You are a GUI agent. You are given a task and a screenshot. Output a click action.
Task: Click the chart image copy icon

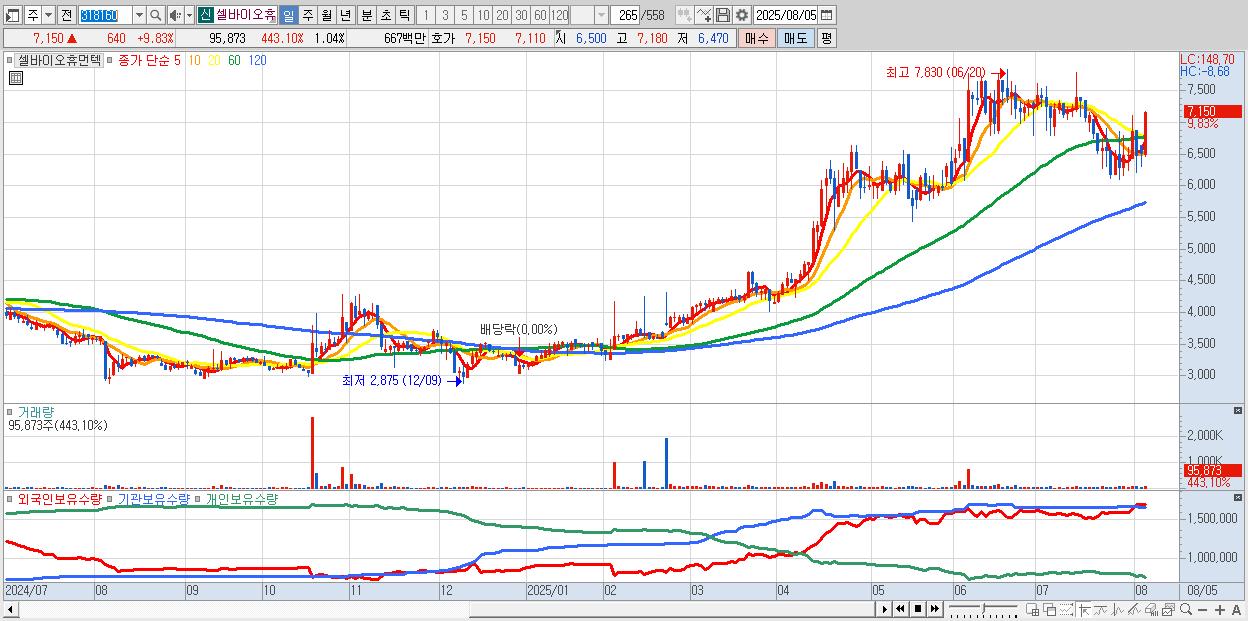pyautogui.click(x=1169, y=610)
